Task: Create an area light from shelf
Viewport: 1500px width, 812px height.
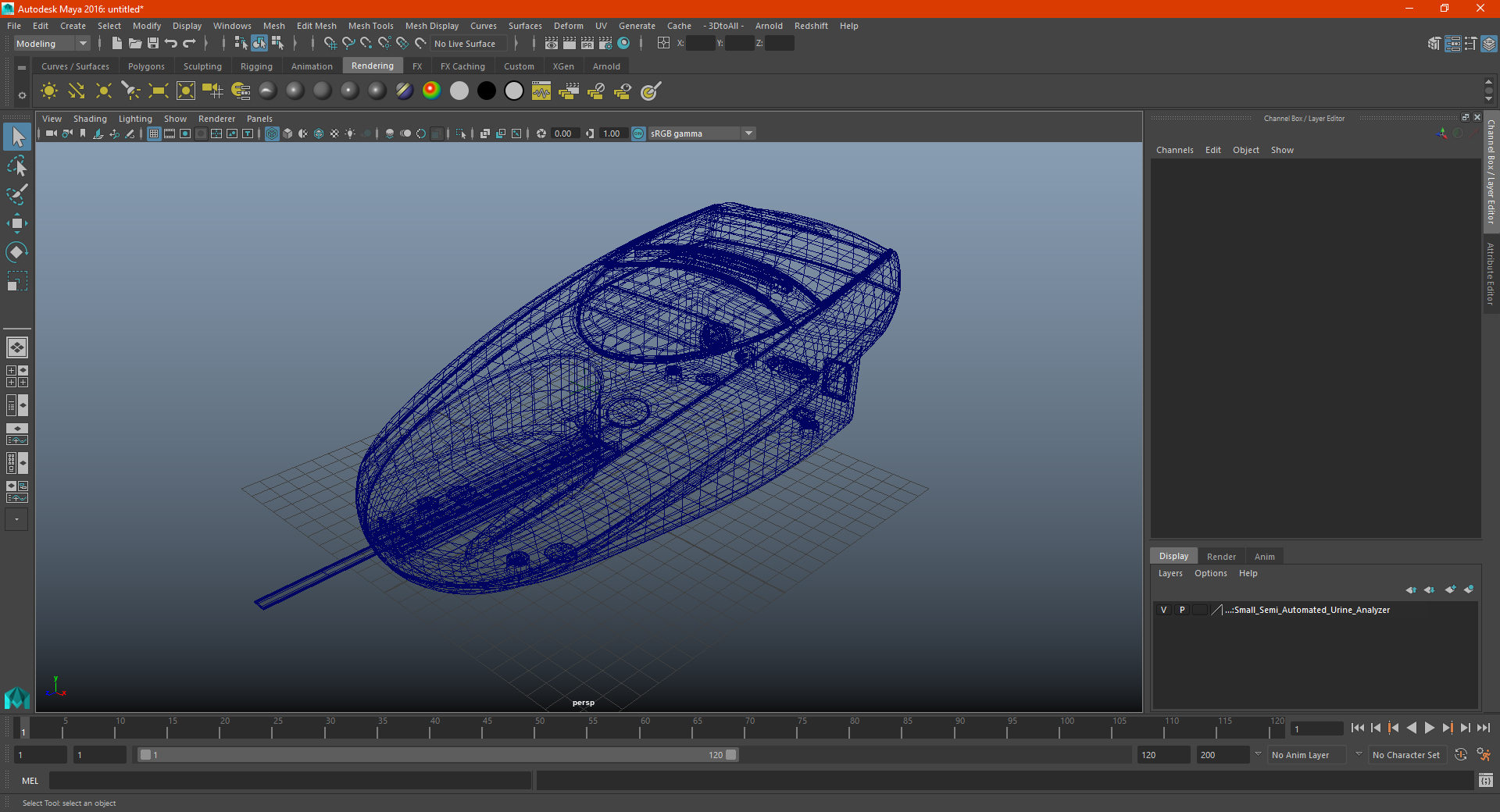Action: point(159,91)
